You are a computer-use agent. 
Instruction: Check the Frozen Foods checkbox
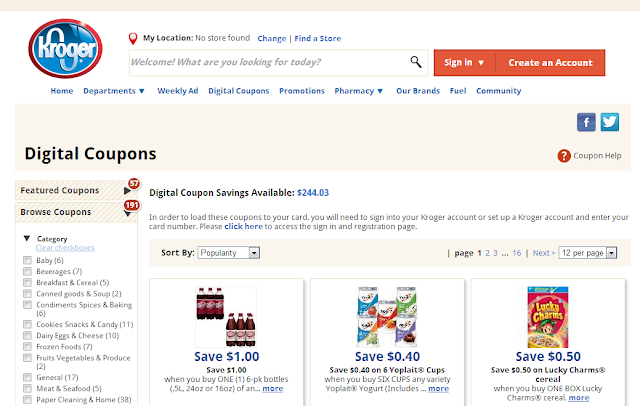[x=27, y=346]
